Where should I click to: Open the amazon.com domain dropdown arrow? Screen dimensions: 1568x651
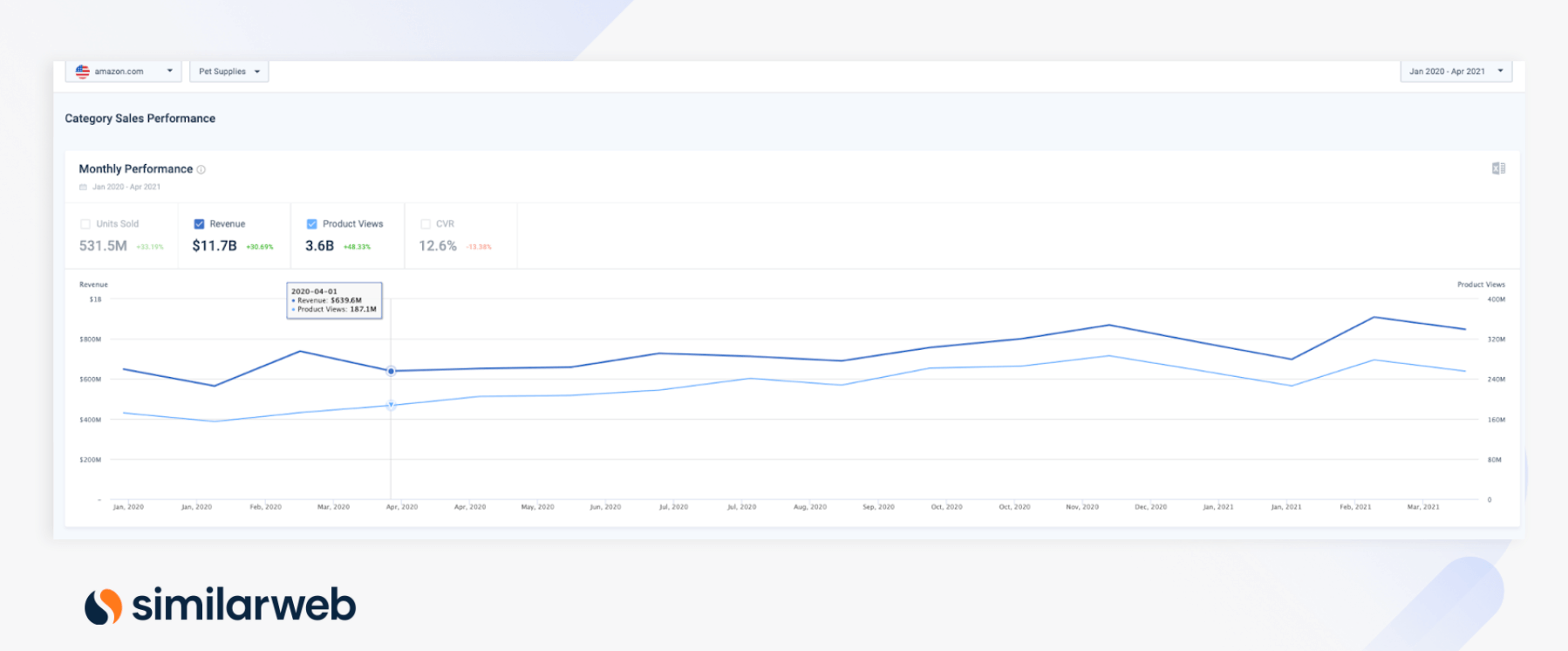point(170,72)
